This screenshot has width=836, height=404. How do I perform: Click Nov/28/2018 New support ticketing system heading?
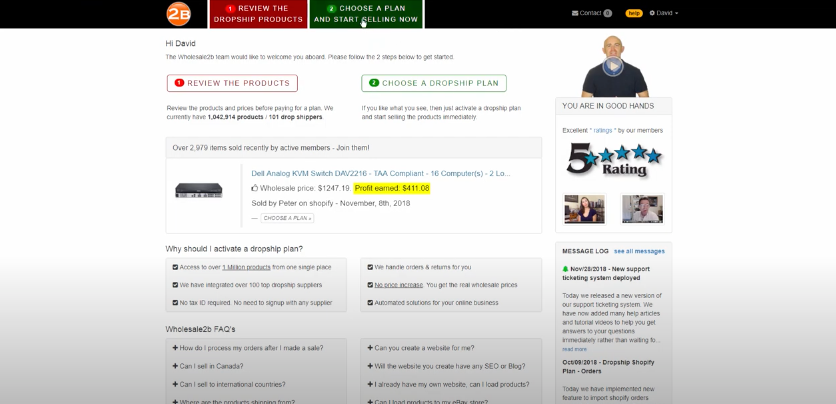(606, 273)
